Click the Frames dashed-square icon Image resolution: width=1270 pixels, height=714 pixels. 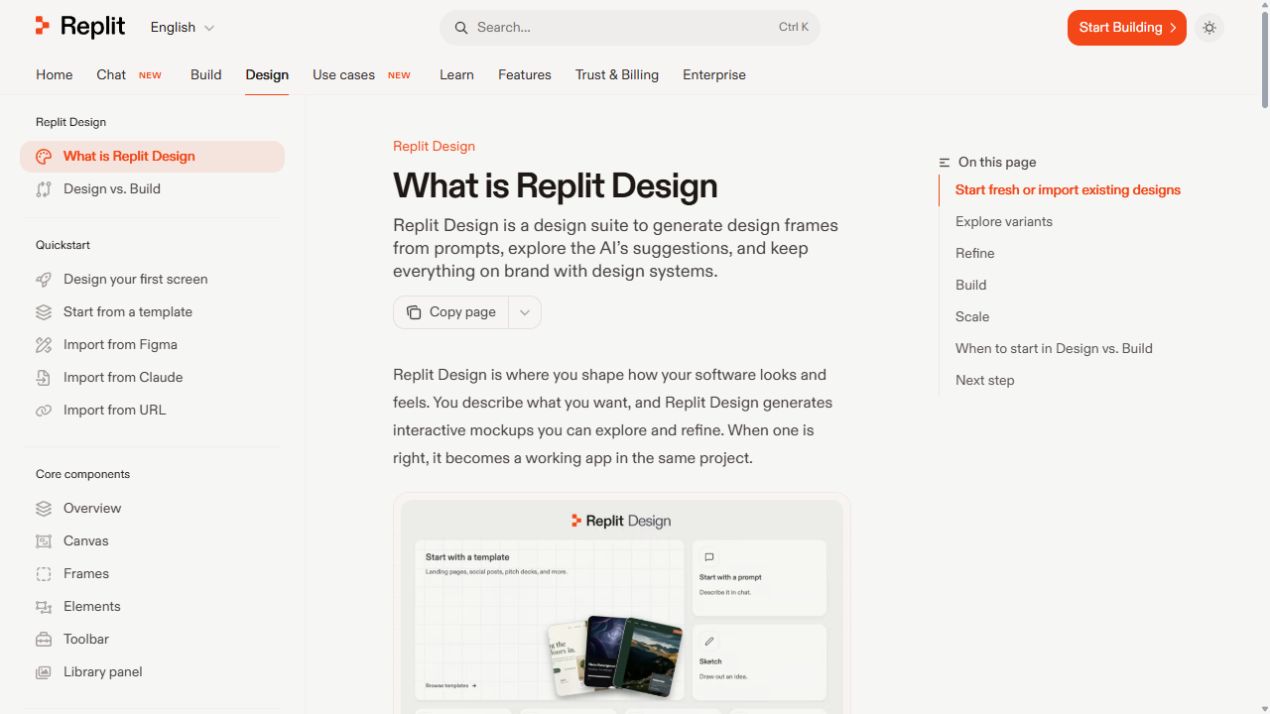tap(43, 574)
